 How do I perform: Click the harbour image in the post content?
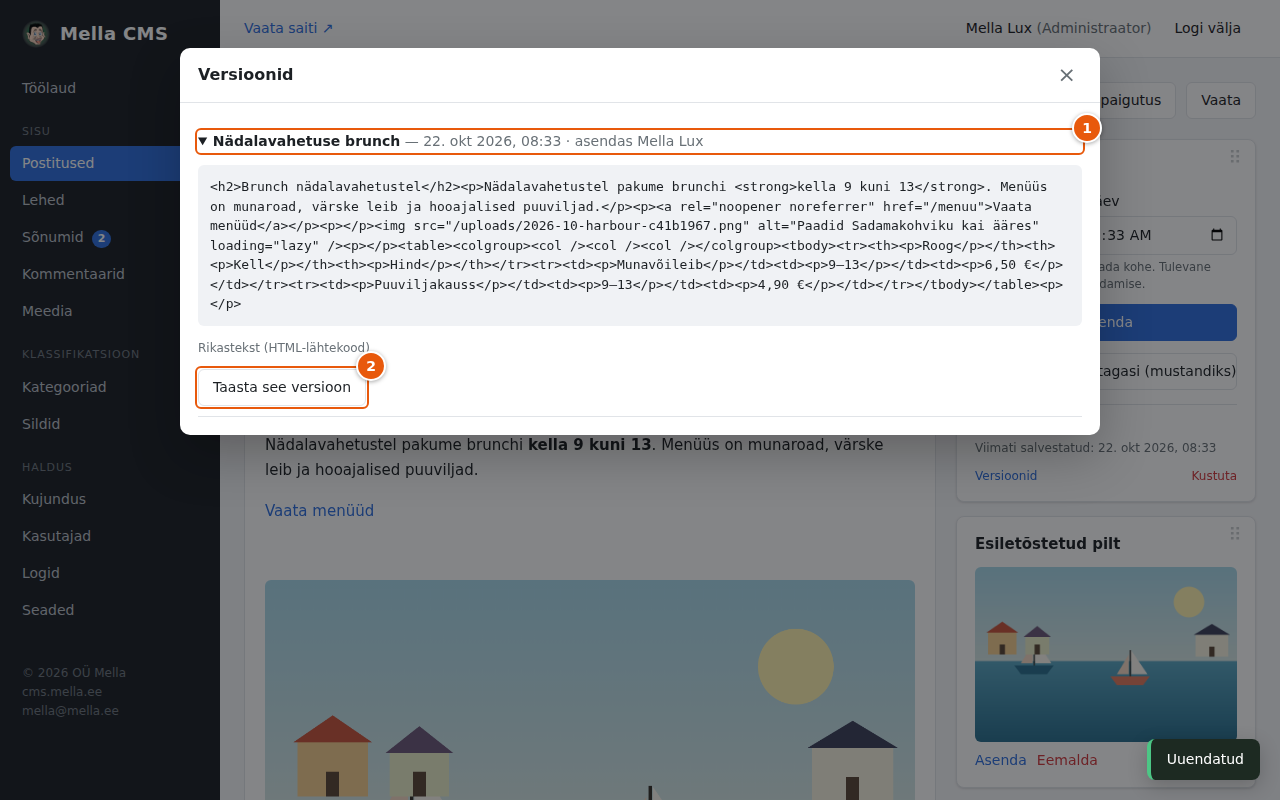click(x=590, y=690)
